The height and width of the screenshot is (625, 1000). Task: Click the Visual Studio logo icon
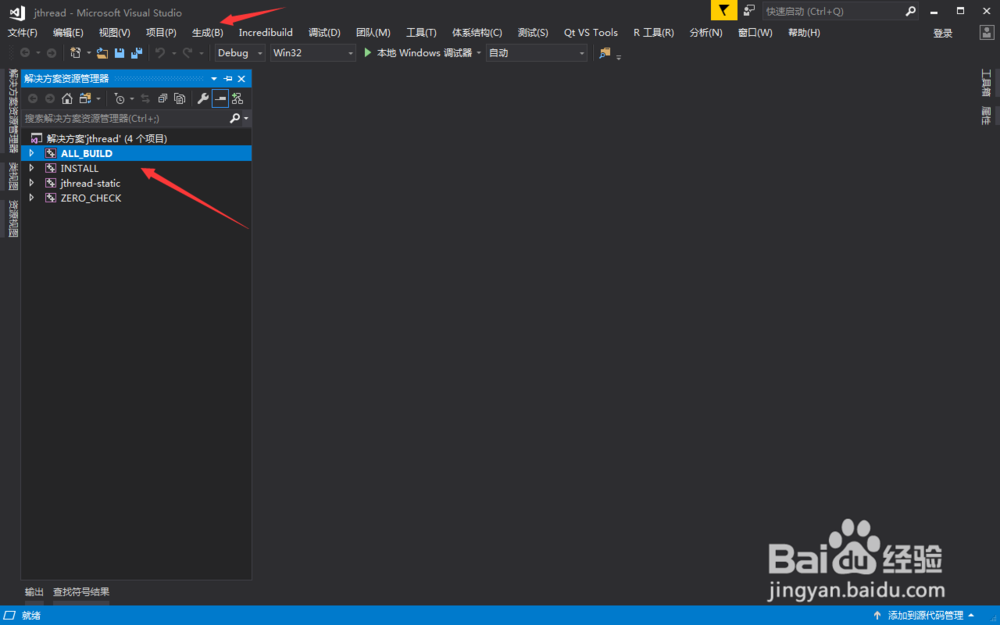pos(17,12)
